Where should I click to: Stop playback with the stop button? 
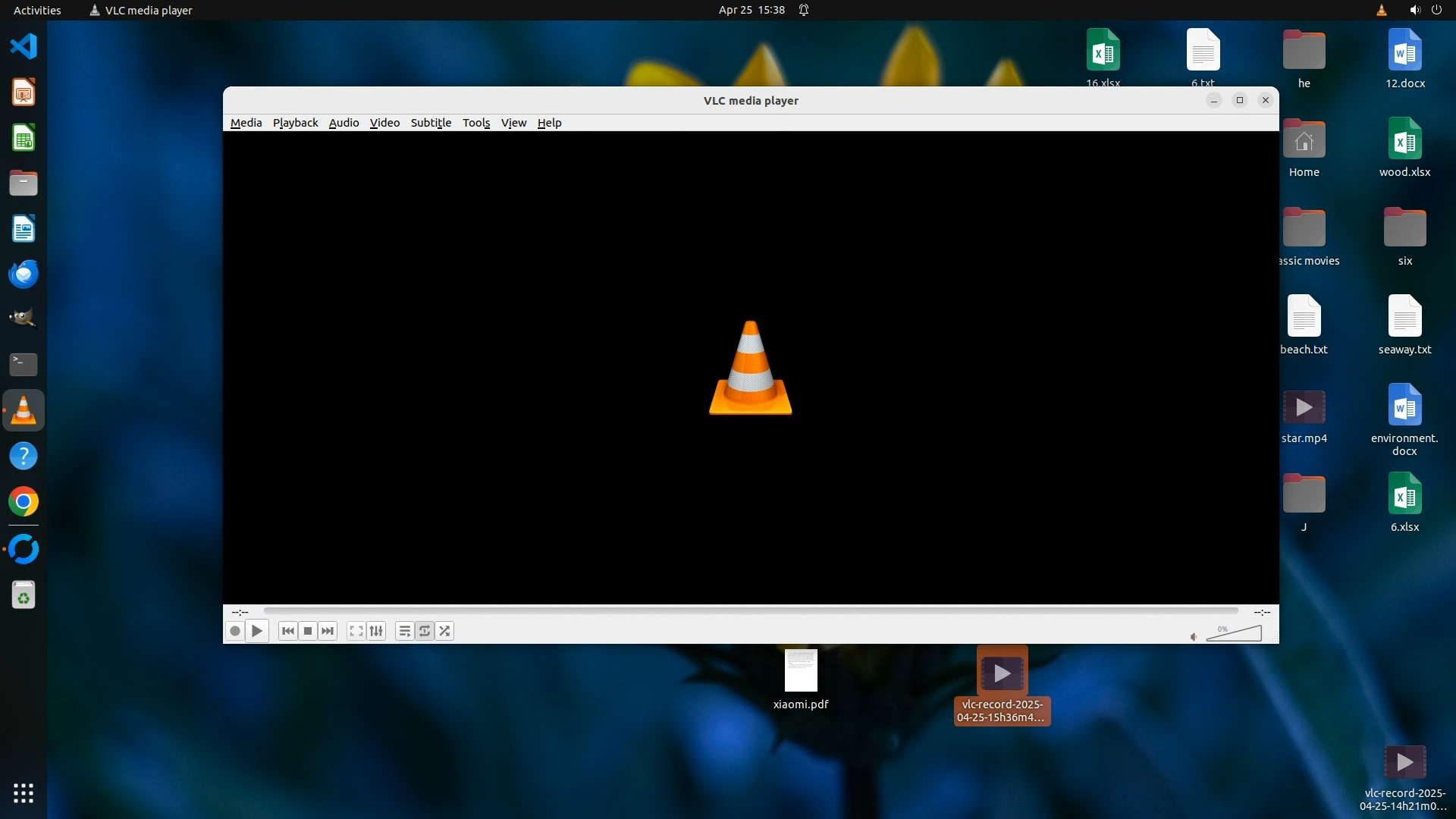click(x=308, y=631)
